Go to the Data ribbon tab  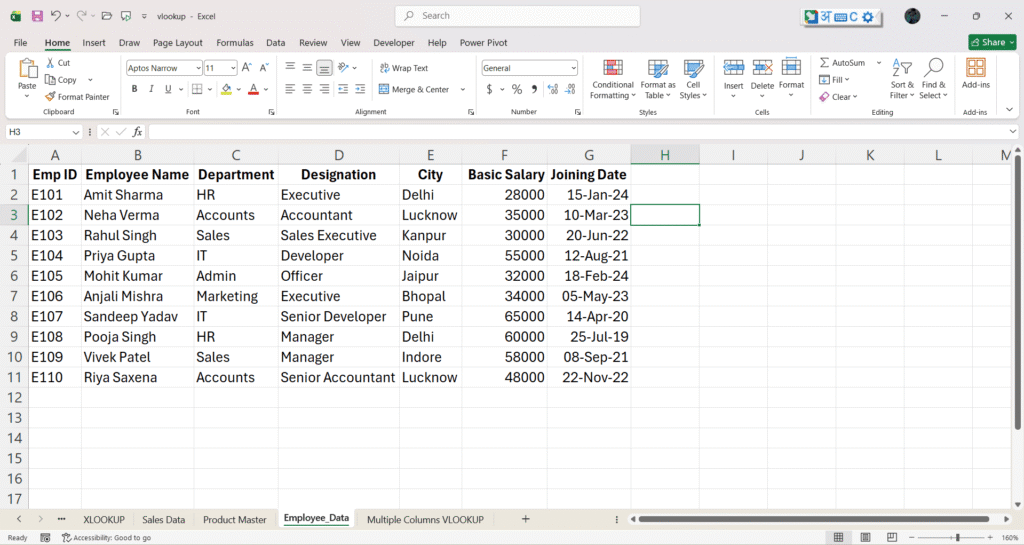tap(276, 42)
